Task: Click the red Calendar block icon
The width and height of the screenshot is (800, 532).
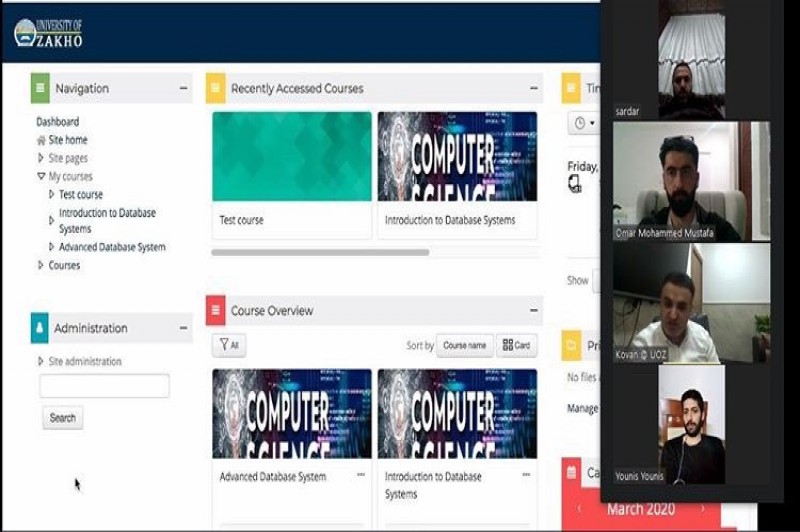Action: point(571,472)
